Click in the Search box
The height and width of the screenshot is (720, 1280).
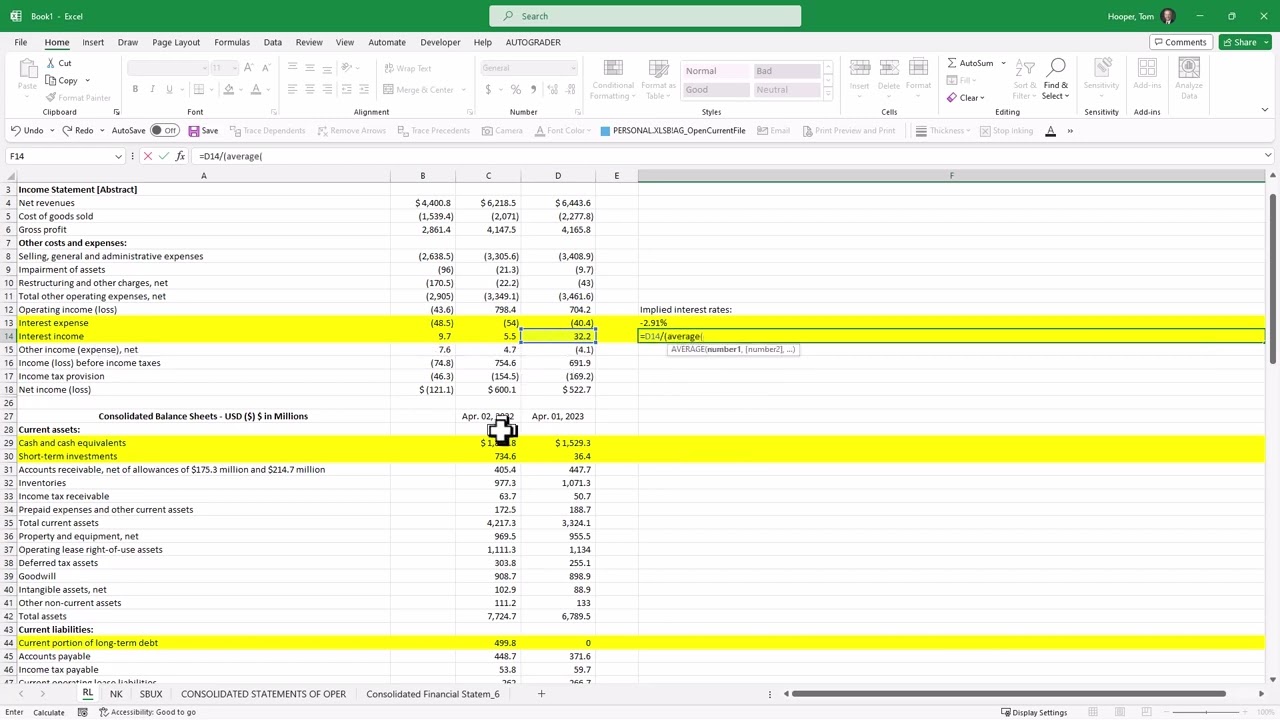point(645,16)
